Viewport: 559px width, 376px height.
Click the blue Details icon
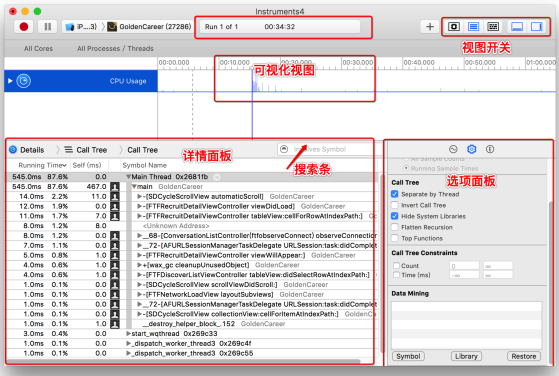click(x=13, y=150)
